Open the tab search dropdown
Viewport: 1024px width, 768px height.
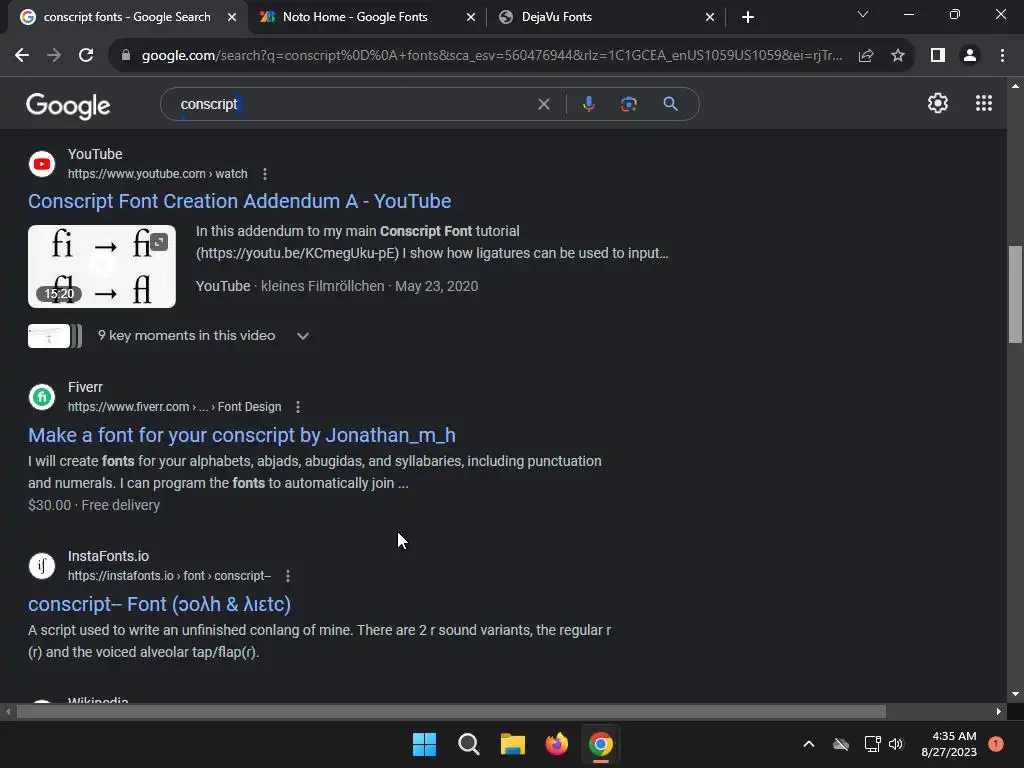click(x=863, y=14)
